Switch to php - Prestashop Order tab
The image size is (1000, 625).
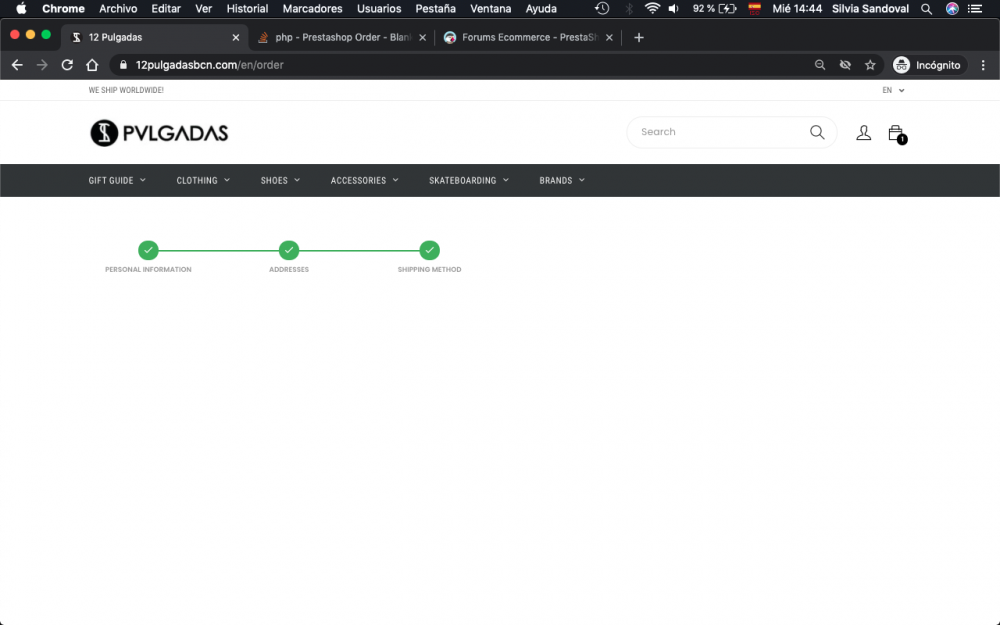pos(341,38)
